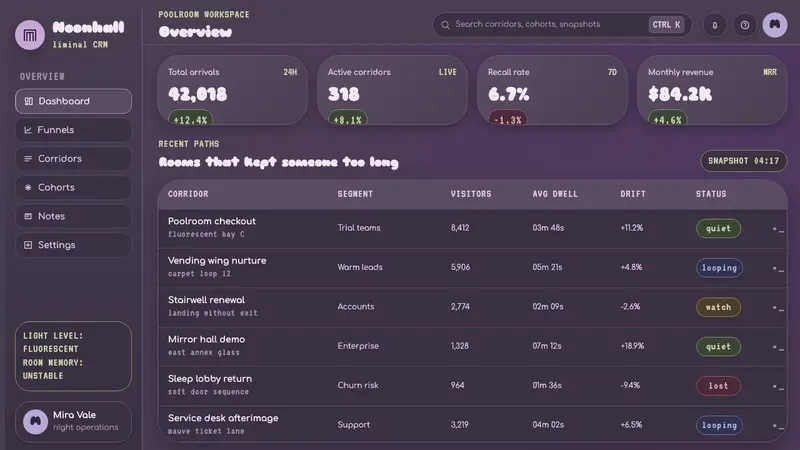Click the Corridors lines icon

28,159
